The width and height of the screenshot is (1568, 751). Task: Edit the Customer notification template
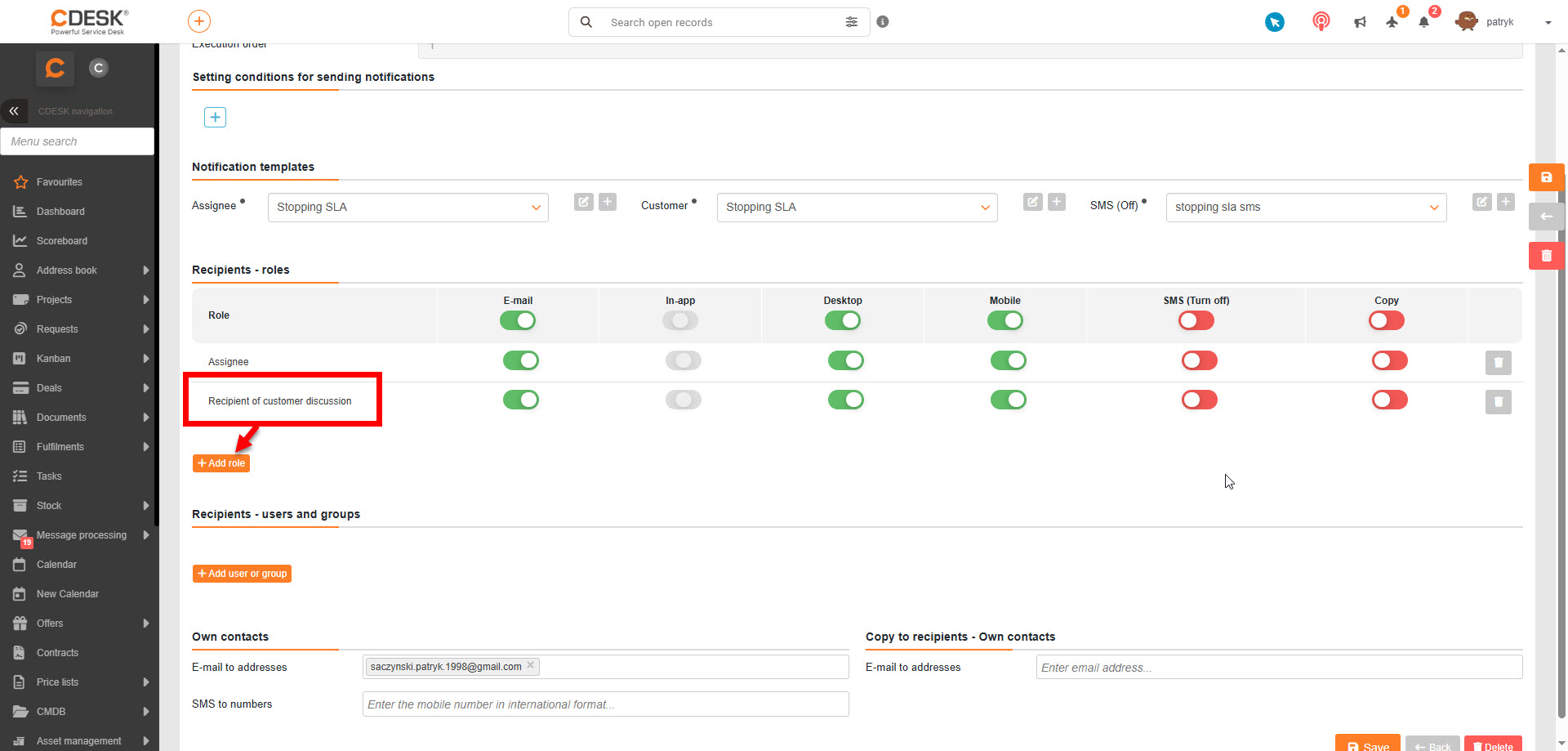1032,202
